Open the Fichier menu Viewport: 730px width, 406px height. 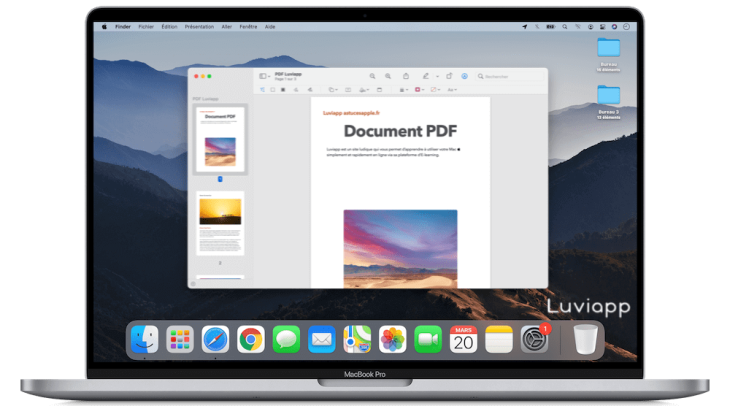[146, 27]
